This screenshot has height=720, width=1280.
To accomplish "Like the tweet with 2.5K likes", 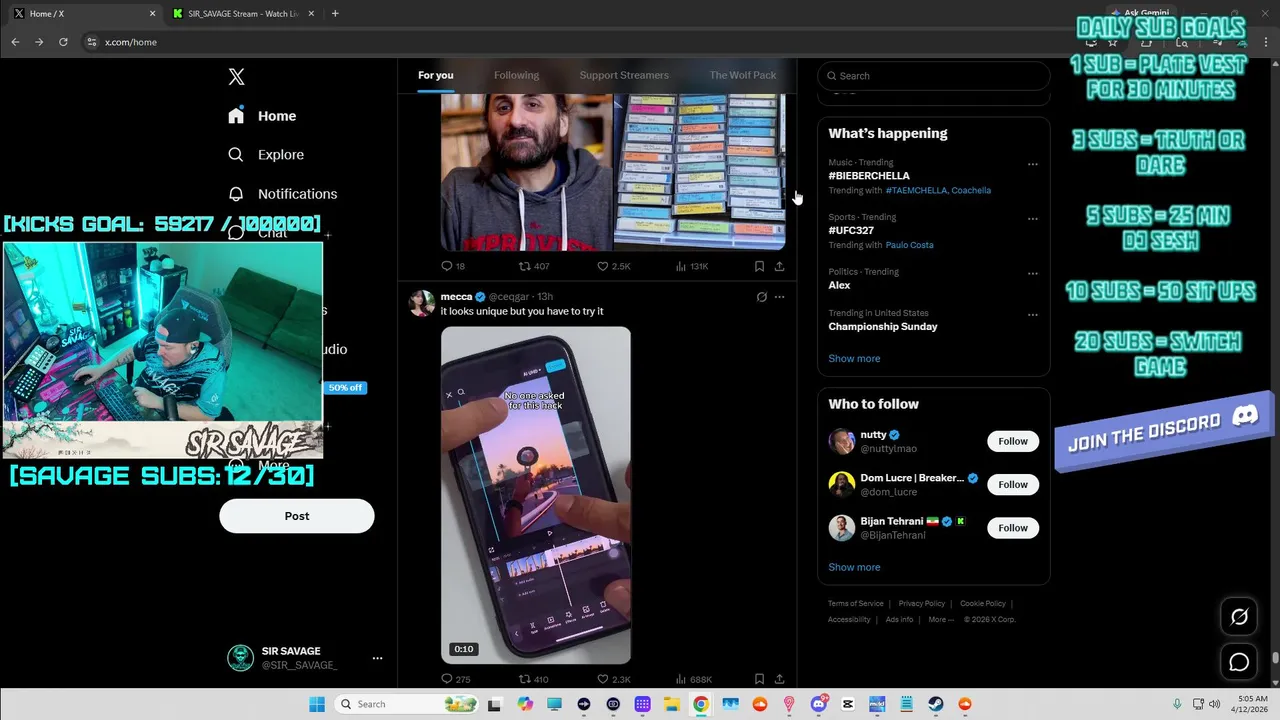I will coord(613,266).
